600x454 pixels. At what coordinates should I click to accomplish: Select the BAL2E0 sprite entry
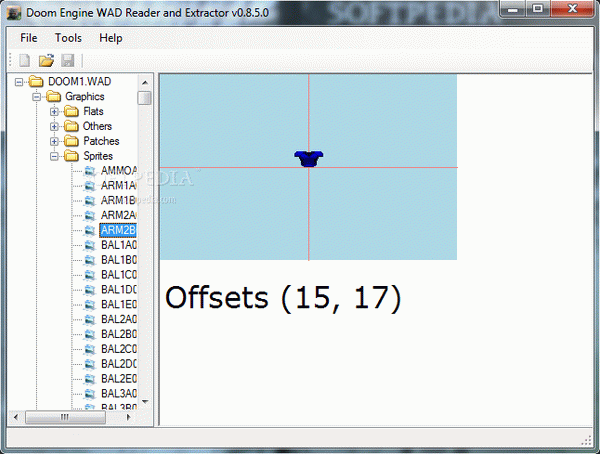click(x=119, y=379)
